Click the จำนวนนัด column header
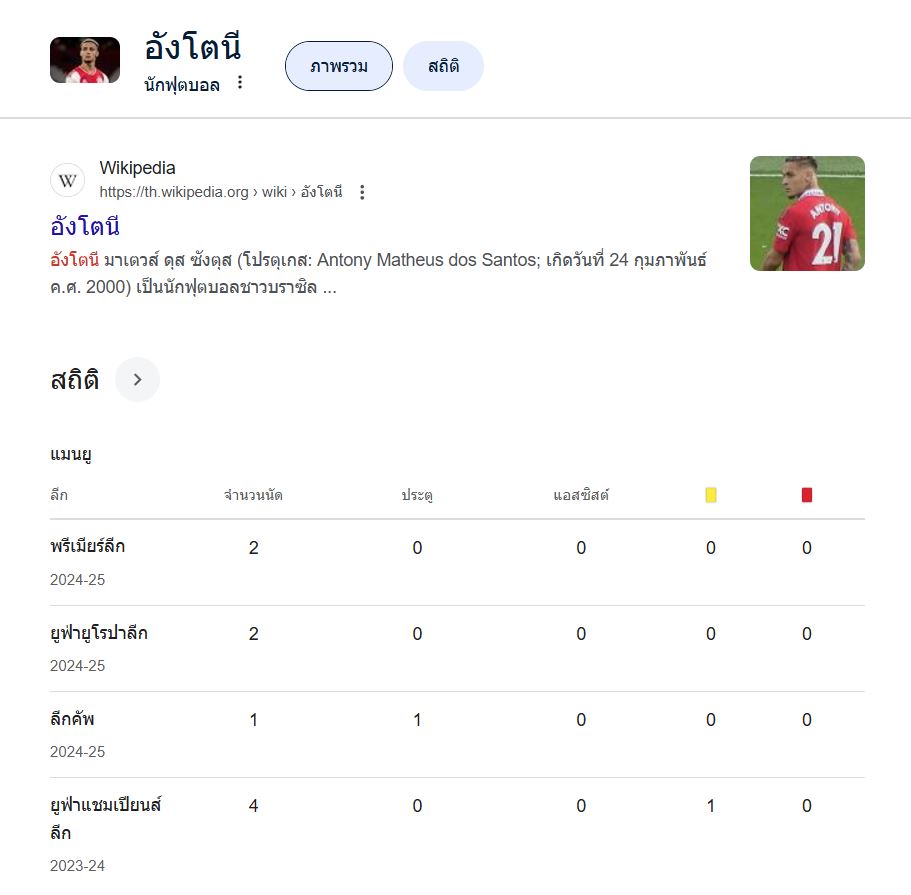The width and height of the screenshot is (911, 895). coord(253,495)
